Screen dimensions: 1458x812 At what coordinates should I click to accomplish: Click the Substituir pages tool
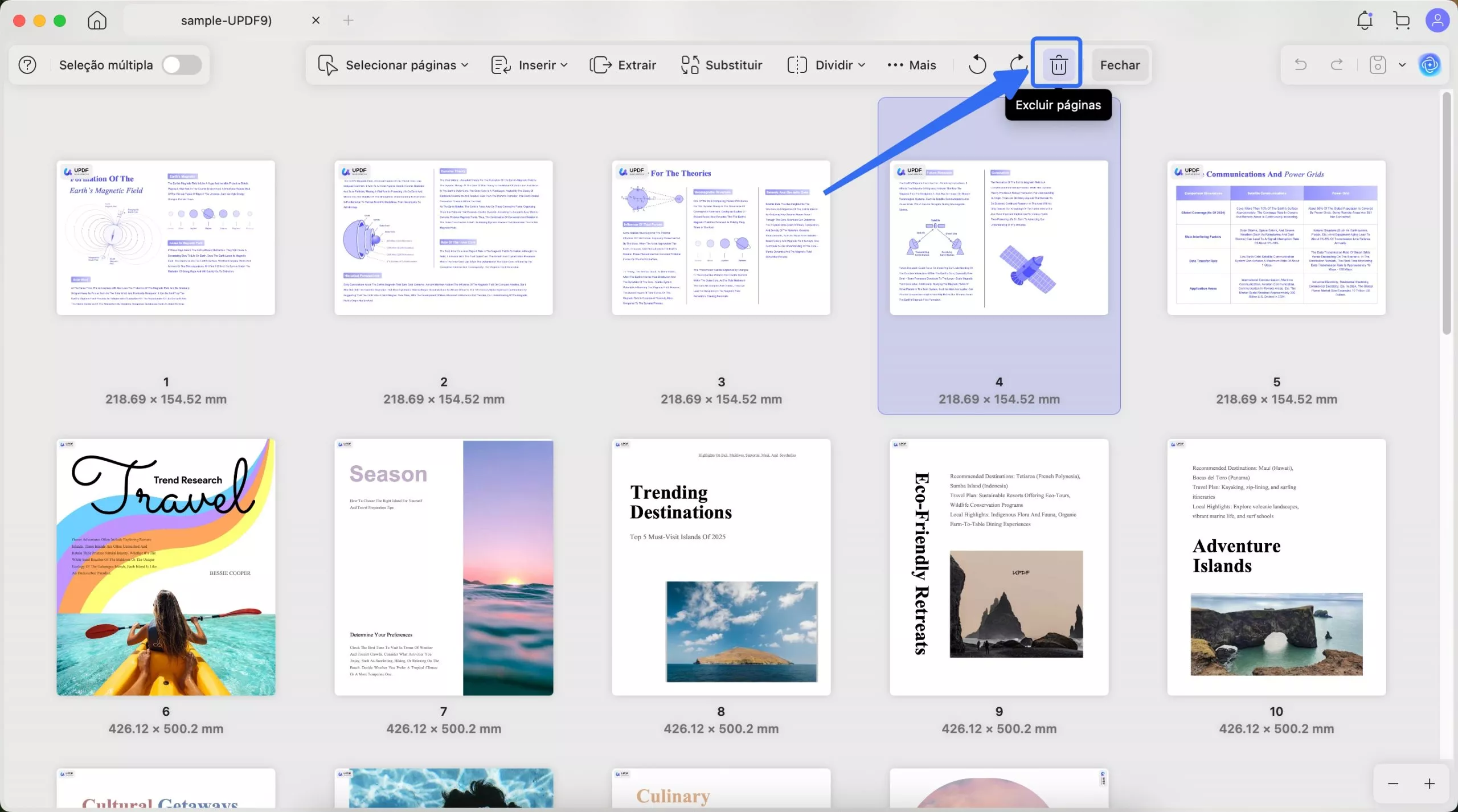[722, 65]
